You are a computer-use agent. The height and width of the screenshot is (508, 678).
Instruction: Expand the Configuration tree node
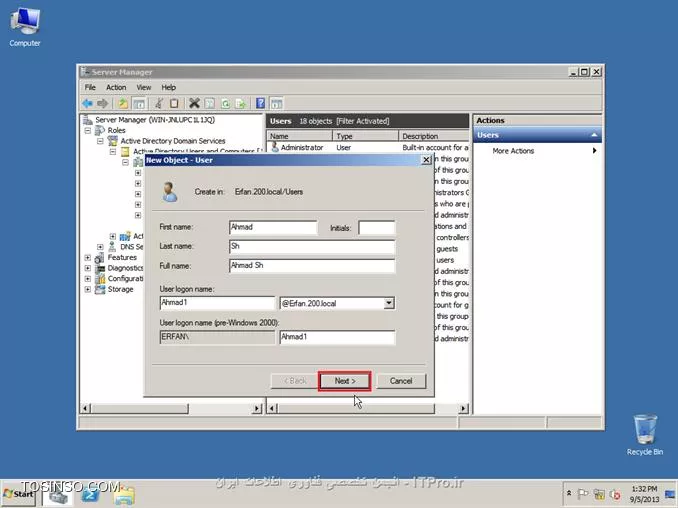coord(88,278)
